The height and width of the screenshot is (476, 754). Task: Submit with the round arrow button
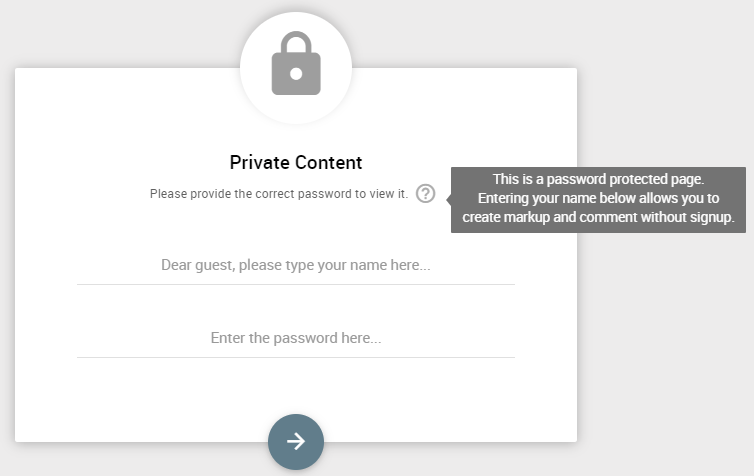296,441
